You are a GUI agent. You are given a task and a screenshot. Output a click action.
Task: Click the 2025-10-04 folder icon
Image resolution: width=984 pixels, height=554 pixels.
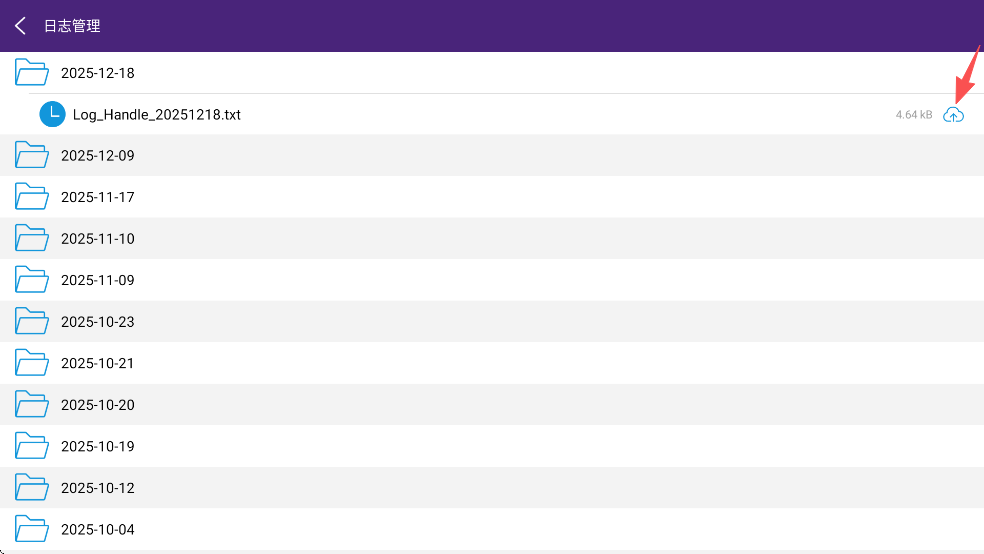click(32, 529)
